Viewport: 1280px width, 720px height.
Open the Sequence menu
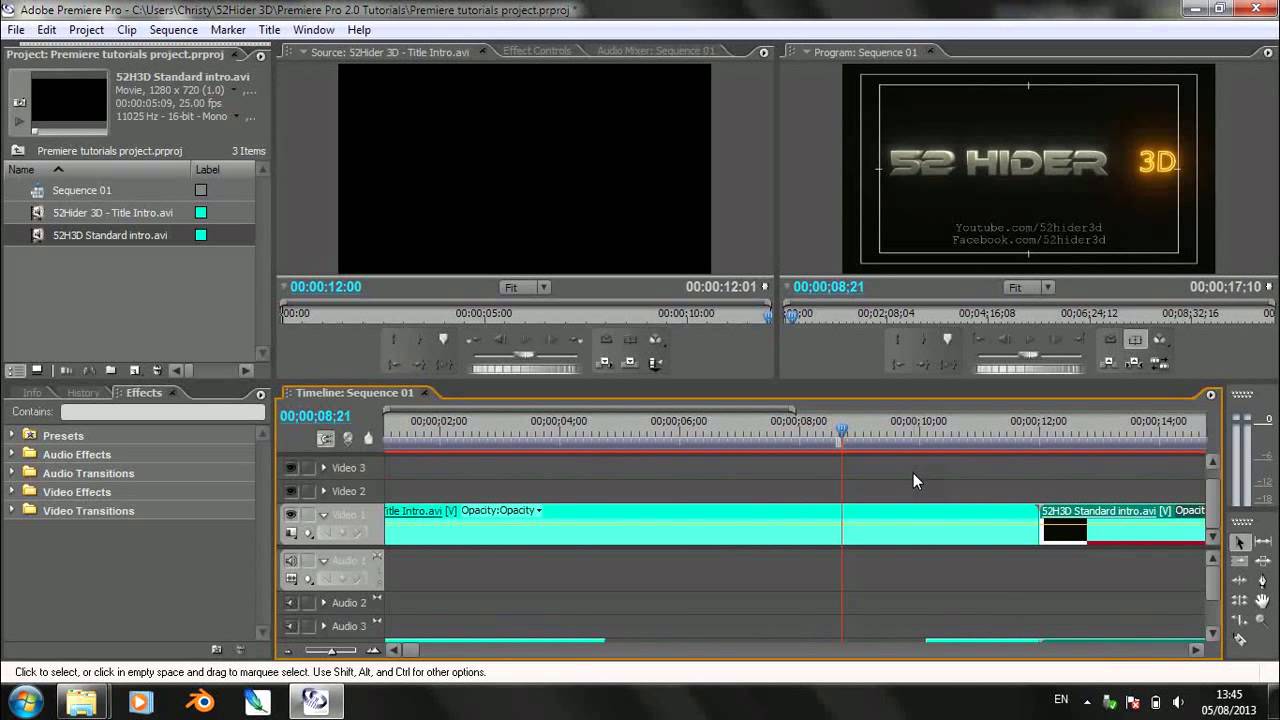point(173,30)
